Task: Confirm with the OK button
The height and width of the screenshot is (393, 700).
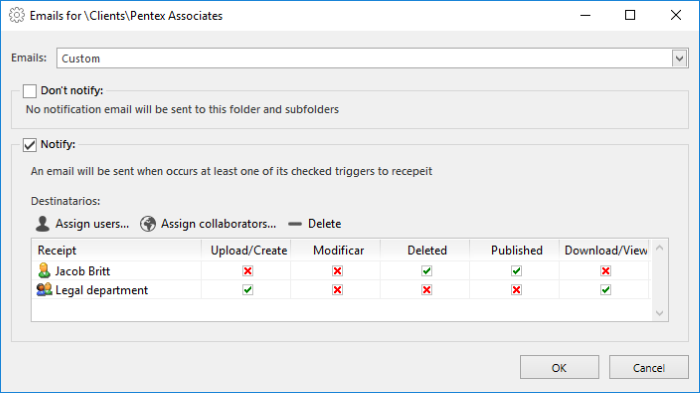Action: pos(559,368)
